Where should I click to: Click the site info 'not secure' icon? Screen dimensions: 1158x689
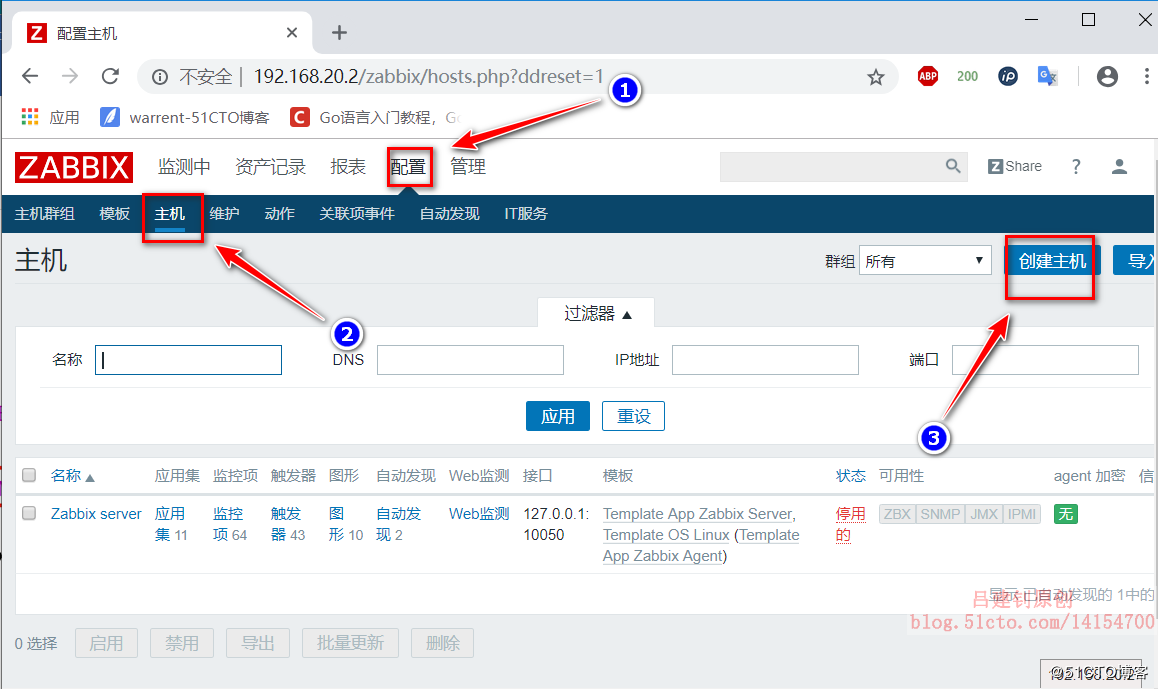(160, 77)
